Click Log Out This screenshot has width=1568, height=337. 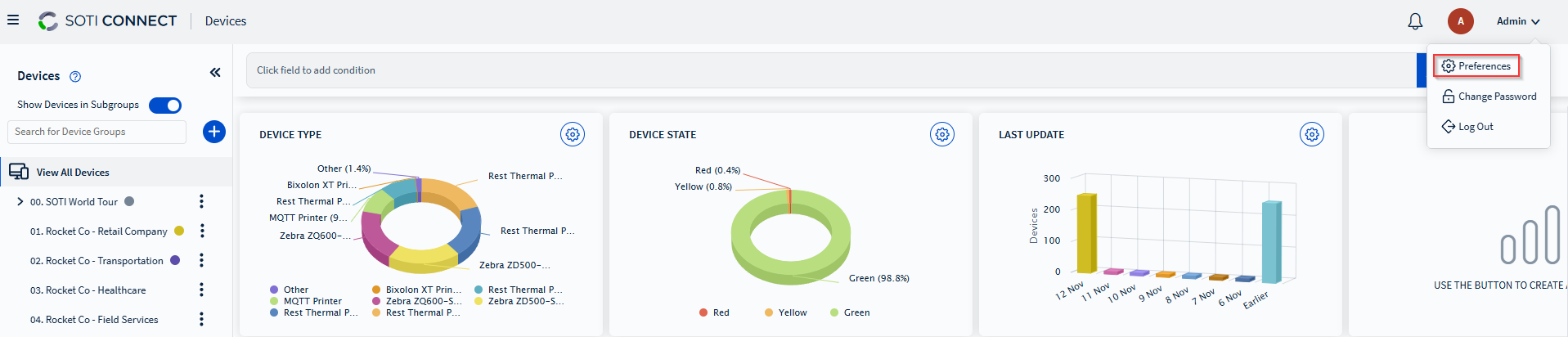[1467, 127]
